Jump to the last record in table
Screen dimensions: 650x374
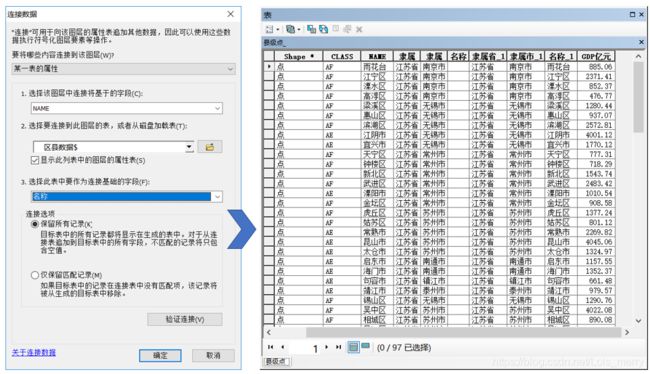click(x=338, y=347)
